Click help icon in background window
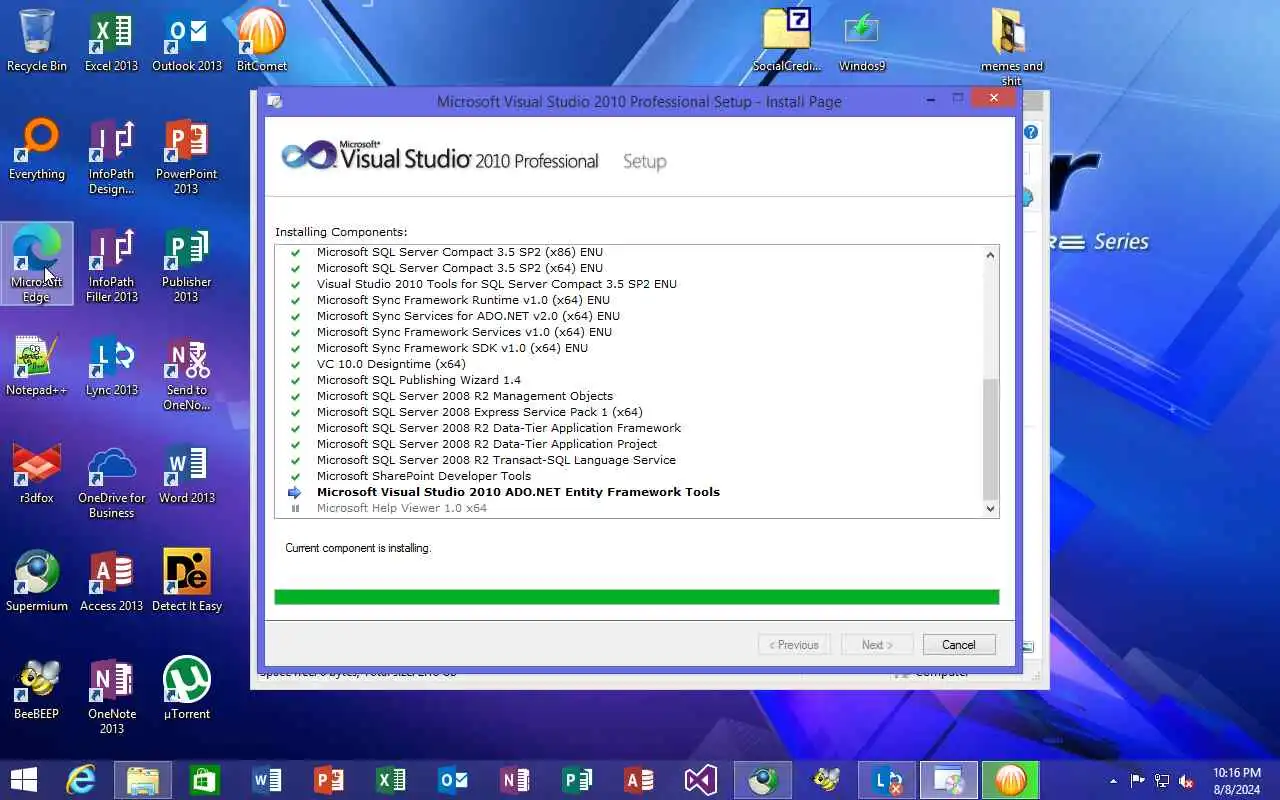This screenshot has height=800, width=1280. tap(1031, 132)
